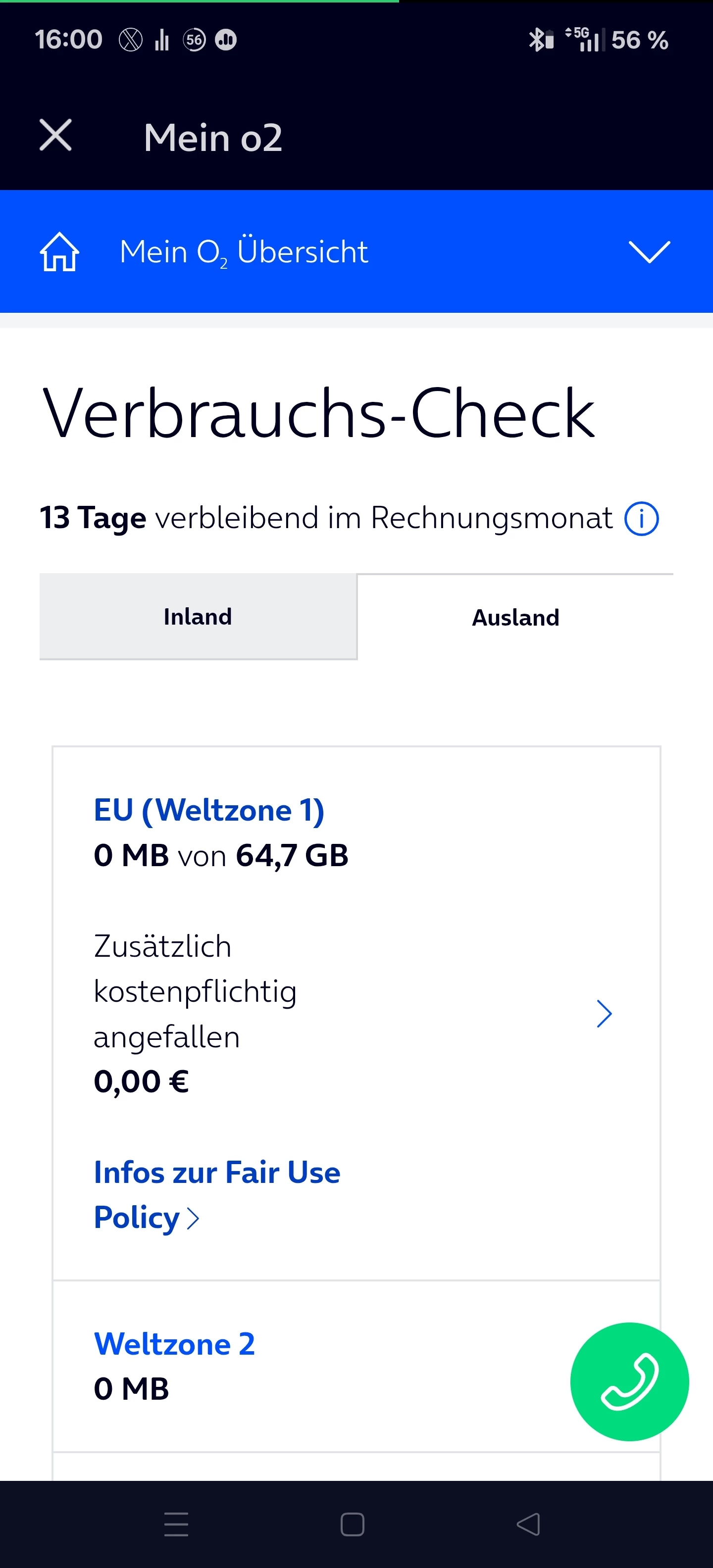Screen dimensions: 713x1568
Task: Open the billing month info icon
Action: tap(641, 519)
